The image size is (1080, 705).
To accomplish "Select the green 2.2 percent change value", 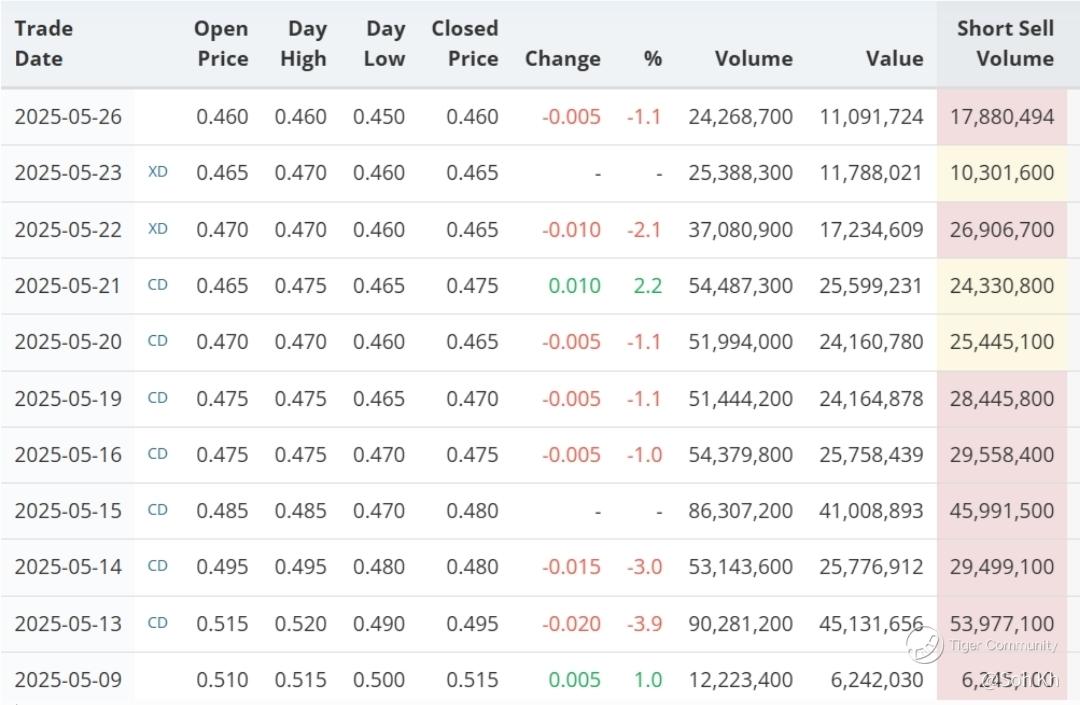I will 648,285.
